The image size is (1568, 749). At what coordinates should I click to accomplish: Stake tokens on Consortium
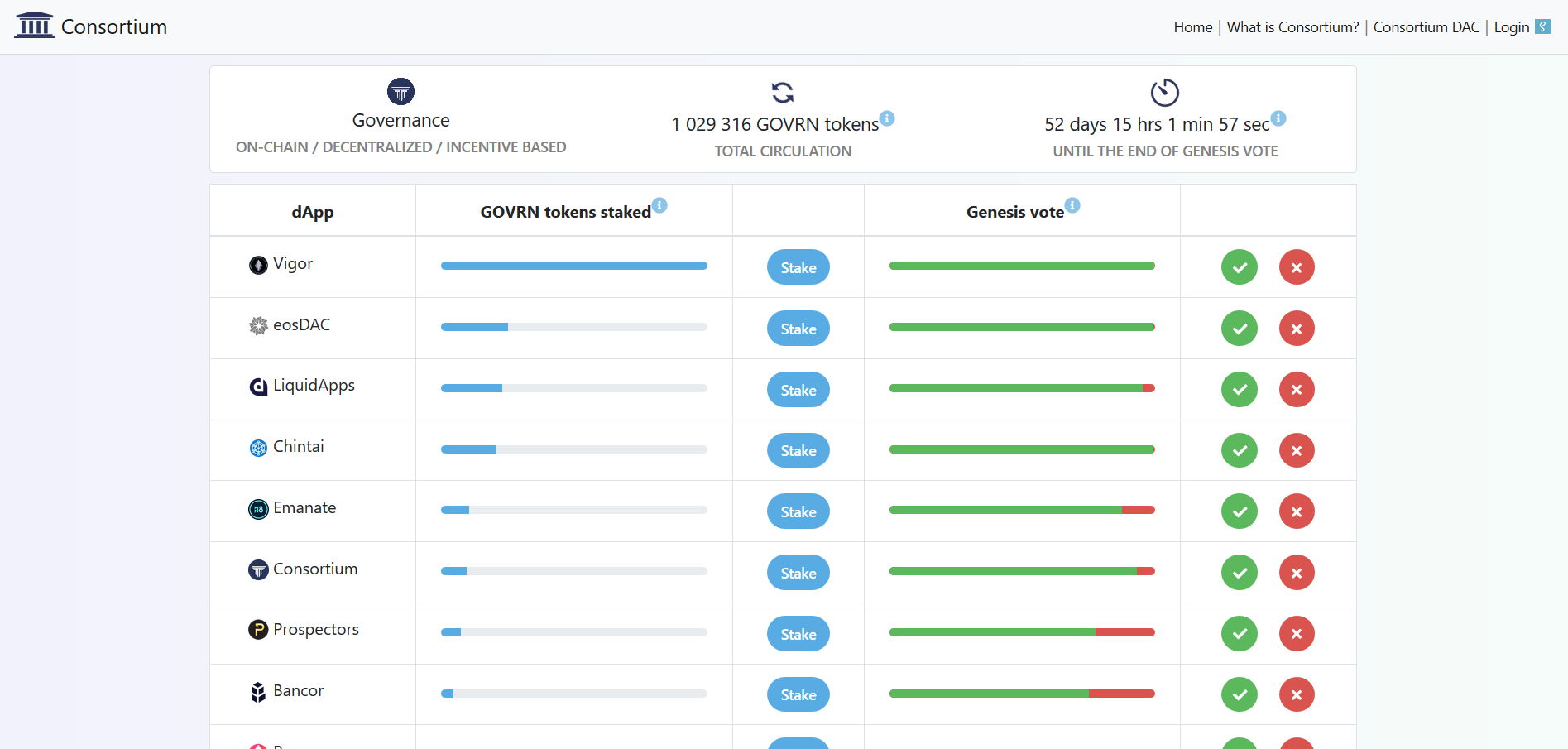(798, 573)
